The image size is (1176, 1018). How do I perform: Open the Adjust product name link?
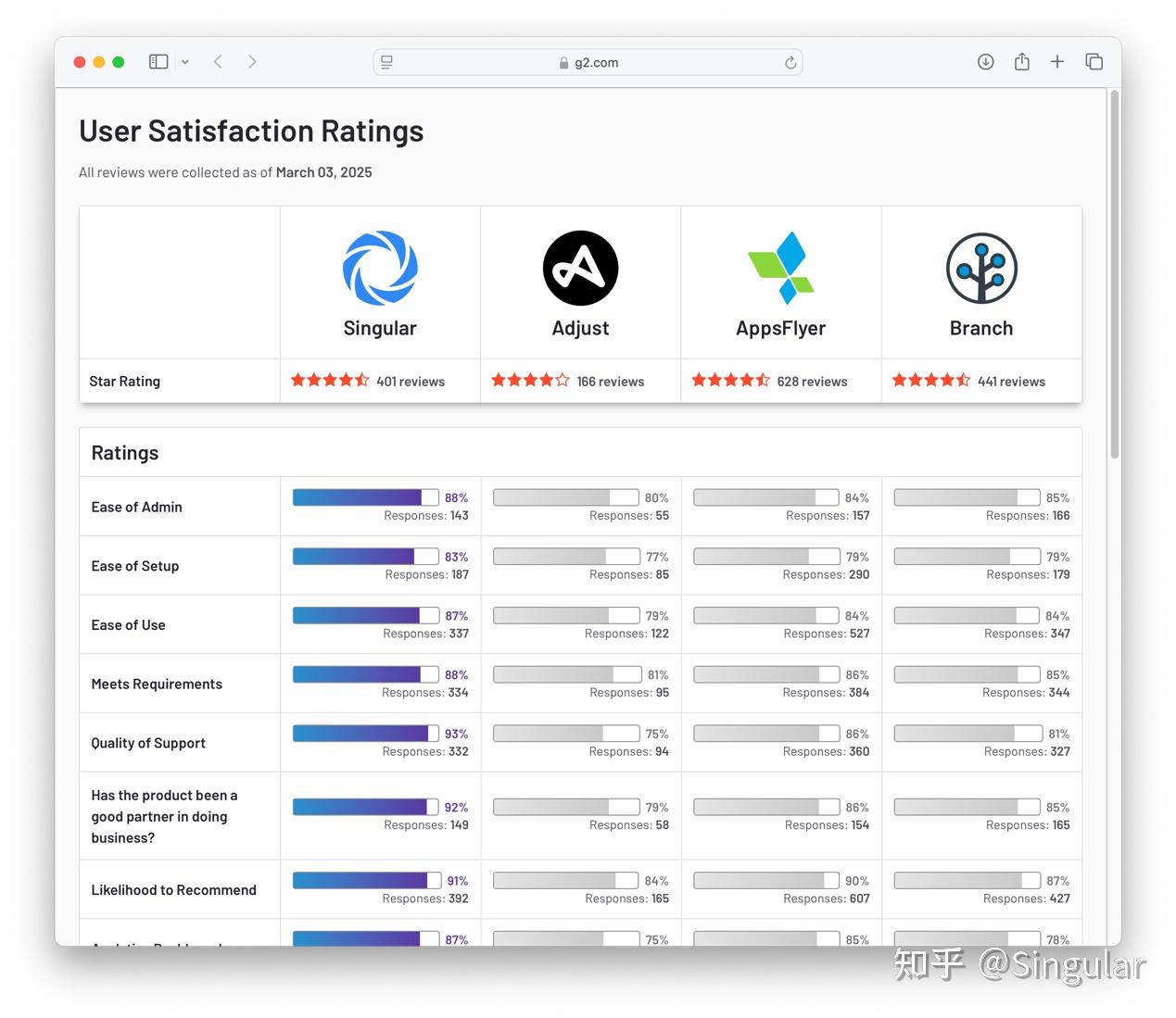(x=580, y=328)
